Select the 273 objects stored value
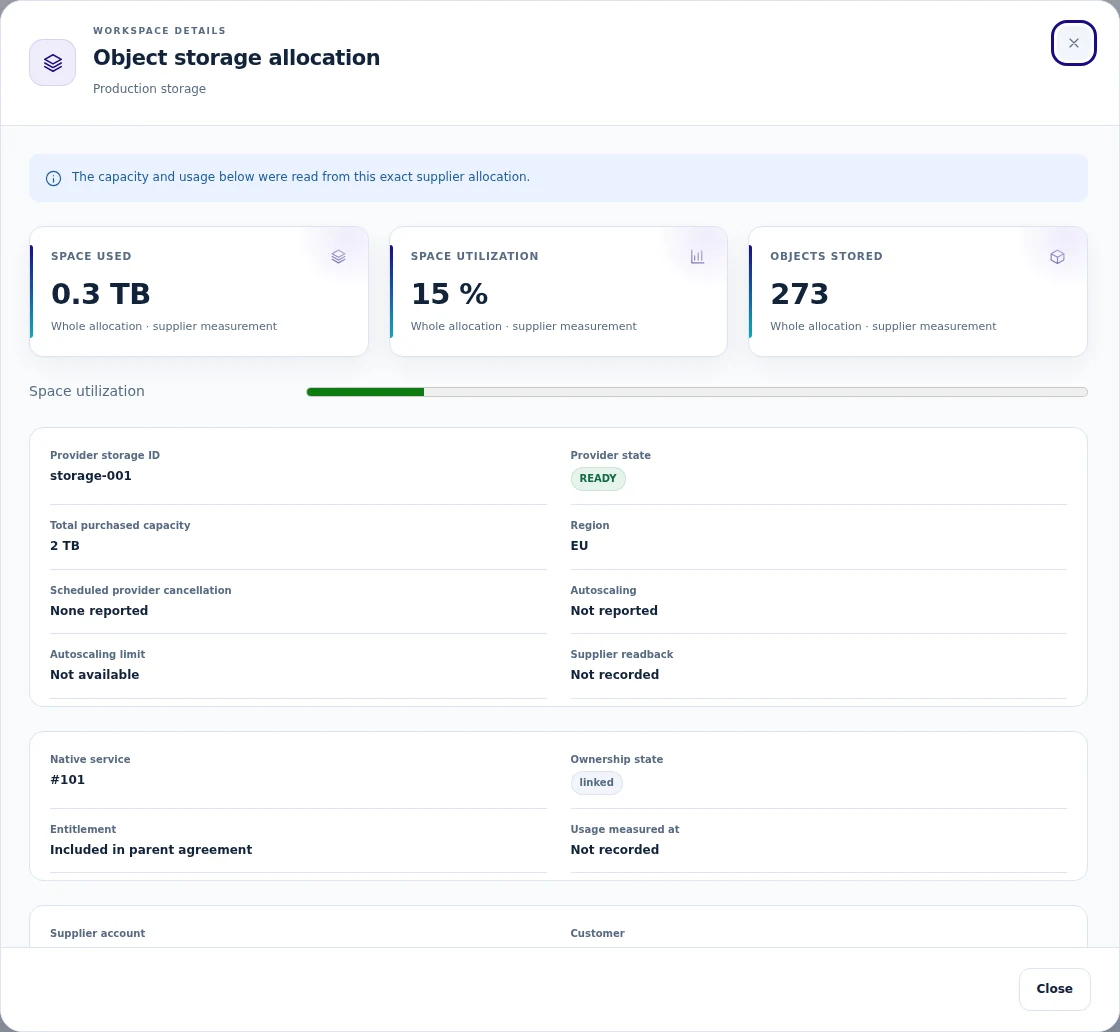The width and height of the screenshot is (1120, 1032). point(799,294)
